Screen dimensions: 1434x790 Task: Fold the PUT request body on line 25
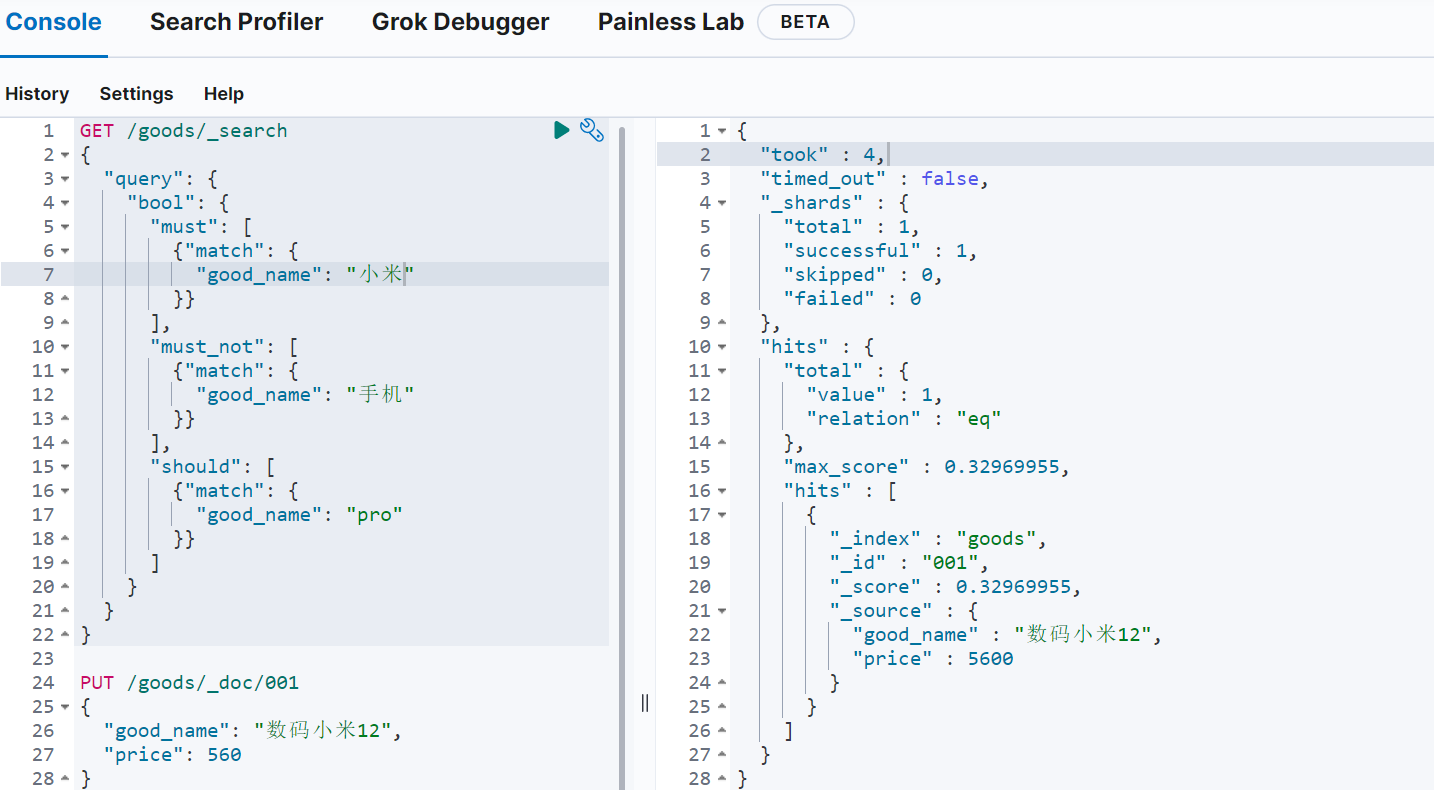(x=65, y=707)
